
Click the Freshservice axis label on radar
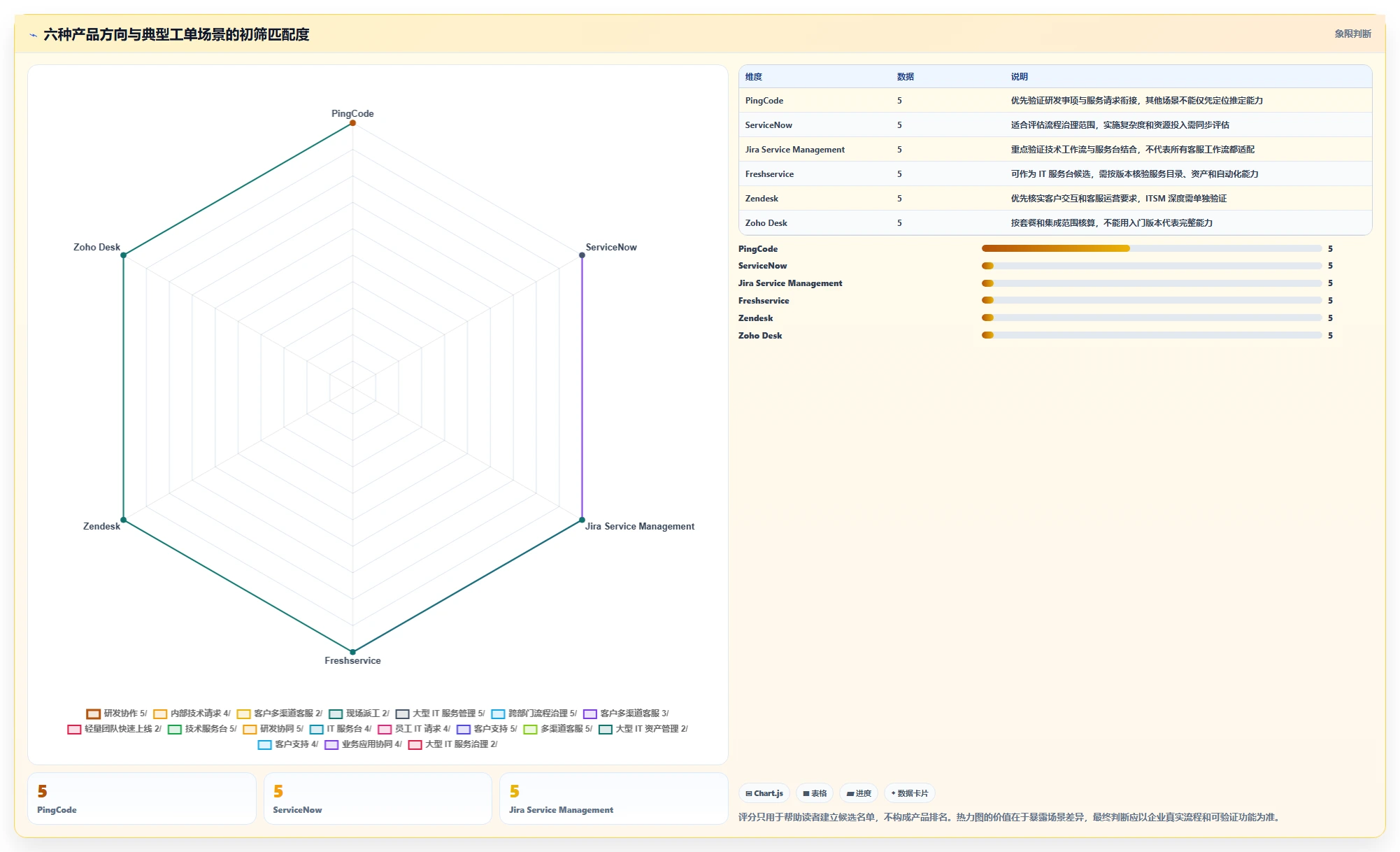(x=352, y=661)
